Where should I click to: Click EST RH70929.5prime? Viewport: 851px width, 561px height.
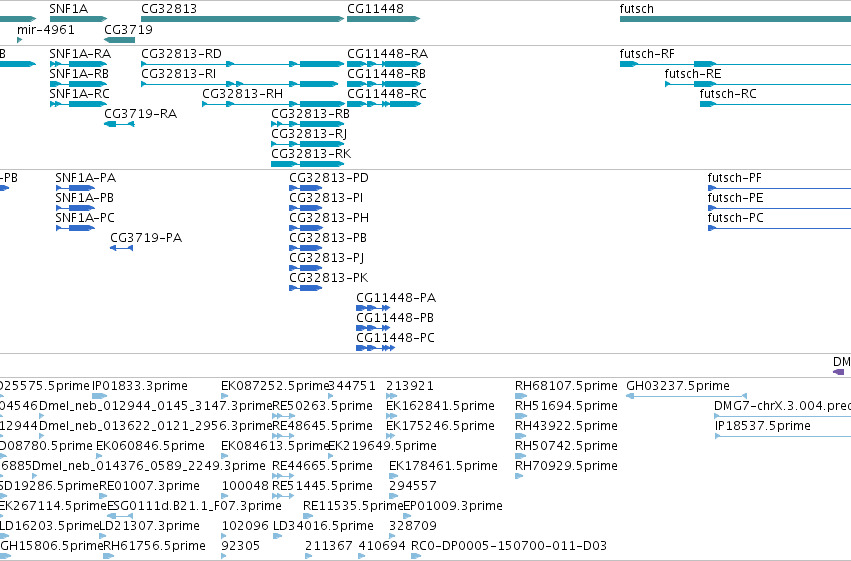[x=519, y=476]
